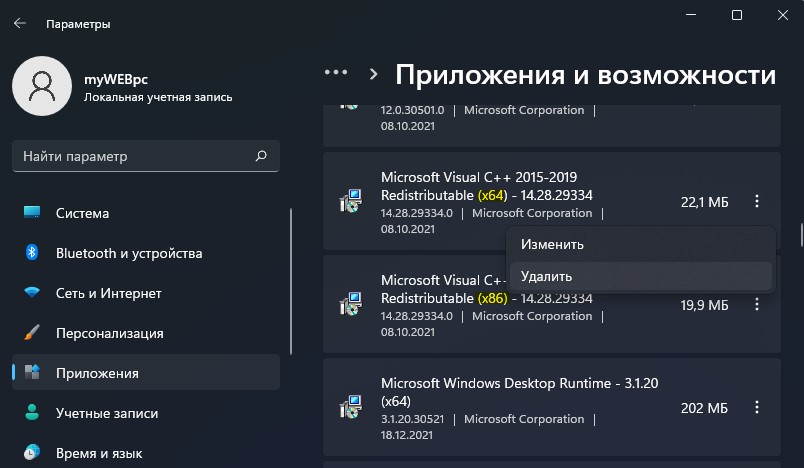The height and width of the screenshot is (468, 804).
Task: Minimize the Параметры window
Action: coord(691,15)
